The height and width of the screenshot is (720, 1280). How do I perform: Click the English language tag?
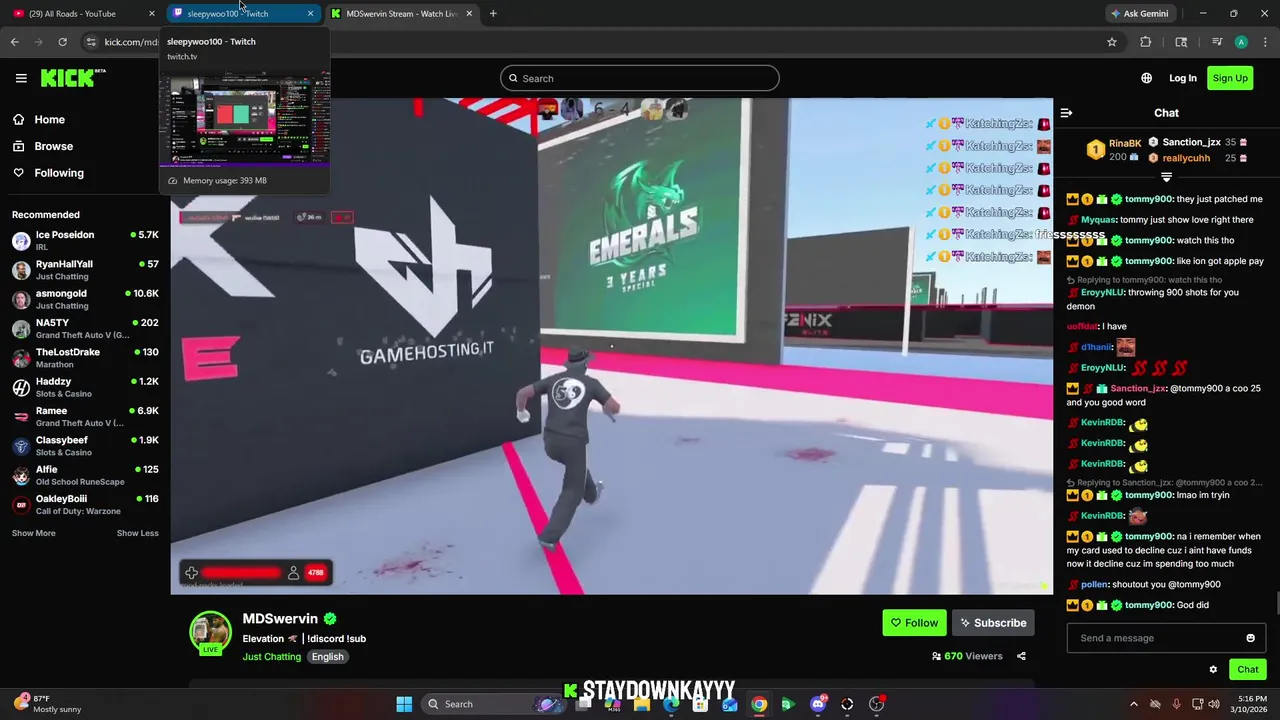[x=327, y=657]
